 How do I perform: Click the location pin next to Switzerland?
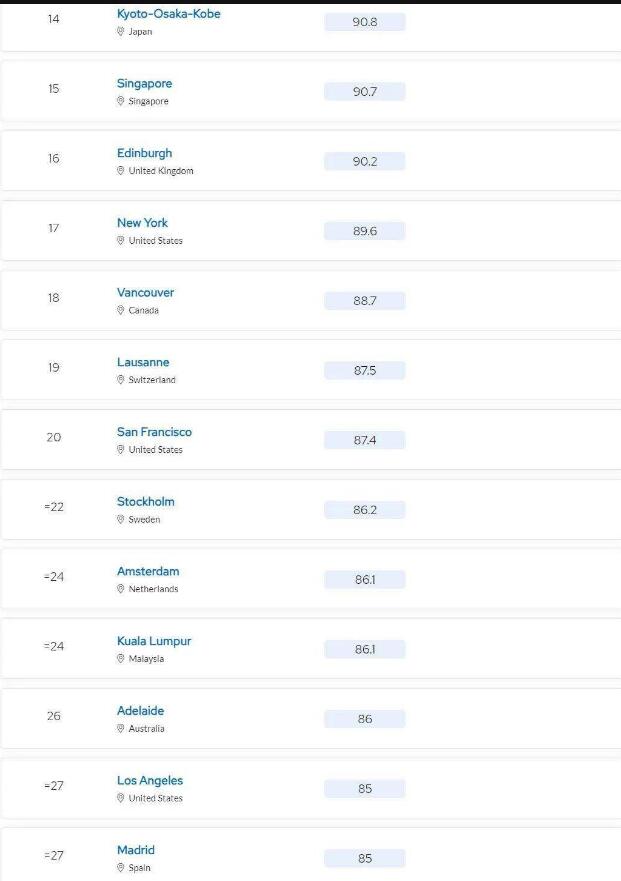coord(120,380)
